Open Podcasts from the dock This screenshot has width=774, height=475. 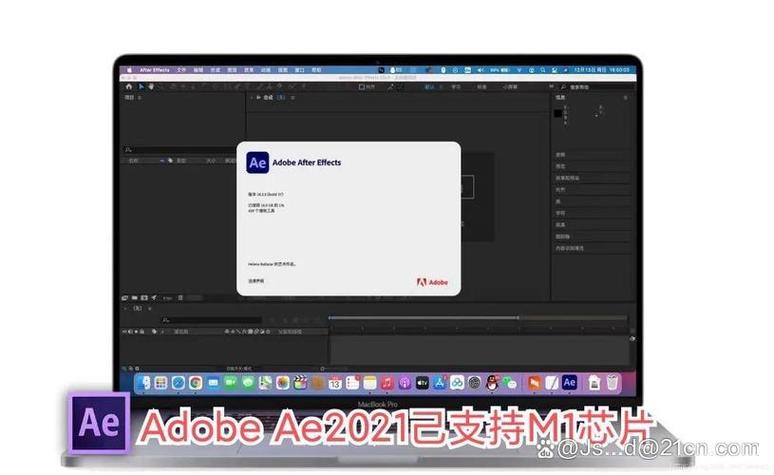coord(405,383)
